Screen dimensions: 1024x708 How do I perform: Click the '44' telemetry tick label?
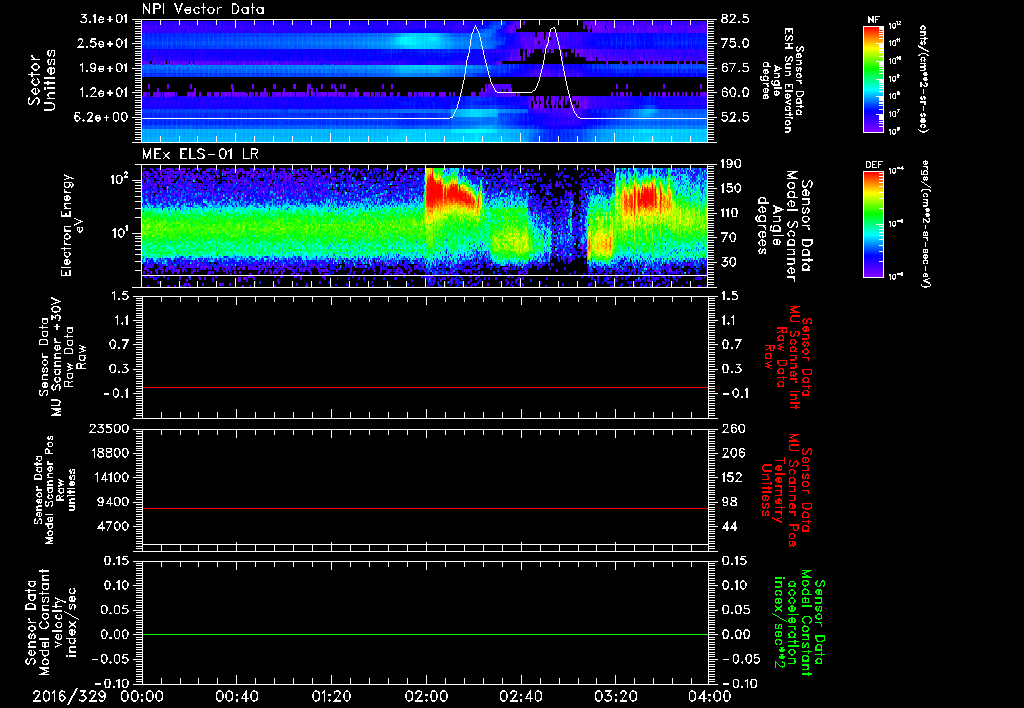pos(728,526)
